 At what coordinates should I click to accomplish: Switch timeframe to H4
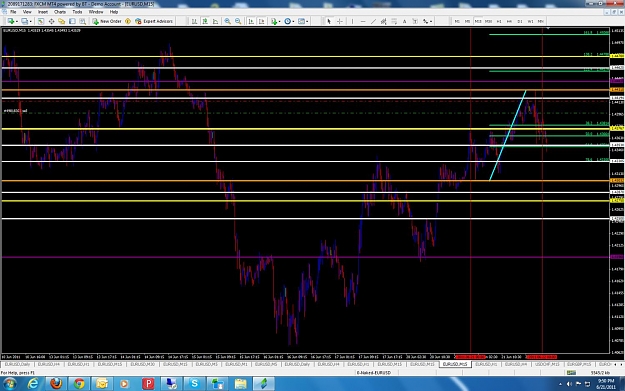[509, 21]
